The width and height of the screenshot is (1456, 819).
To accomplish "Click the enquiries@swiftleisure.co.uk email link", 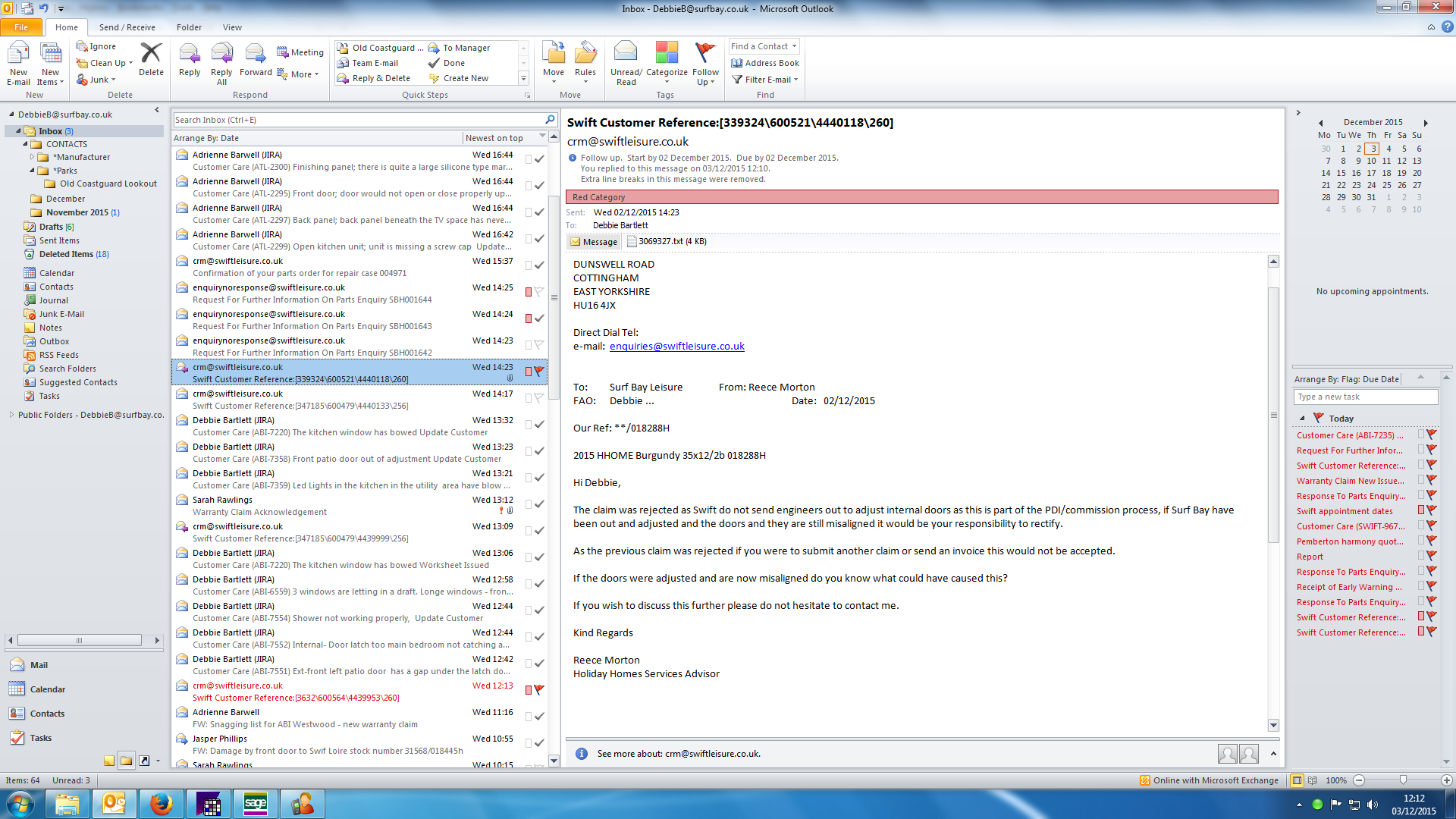I will point(676,347).
